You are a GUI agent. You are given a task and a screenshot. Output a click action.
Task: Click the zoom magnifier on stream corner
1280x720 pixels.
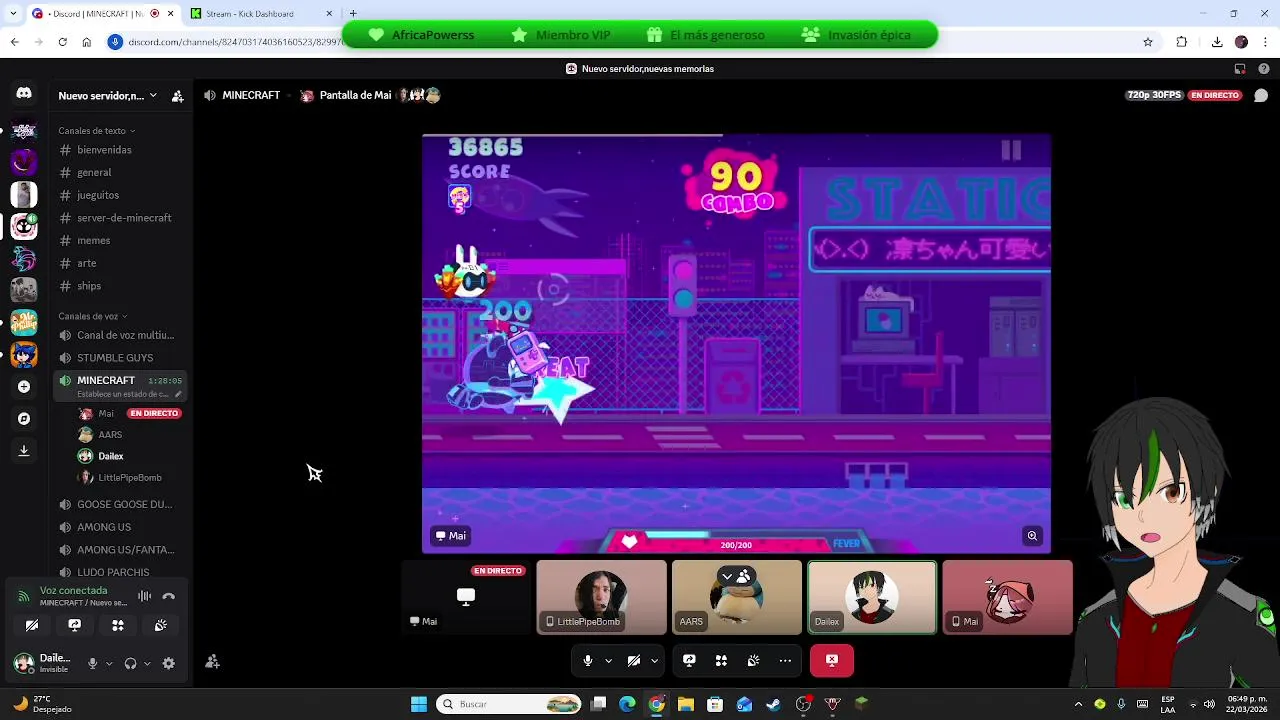tap(1032, 536)
